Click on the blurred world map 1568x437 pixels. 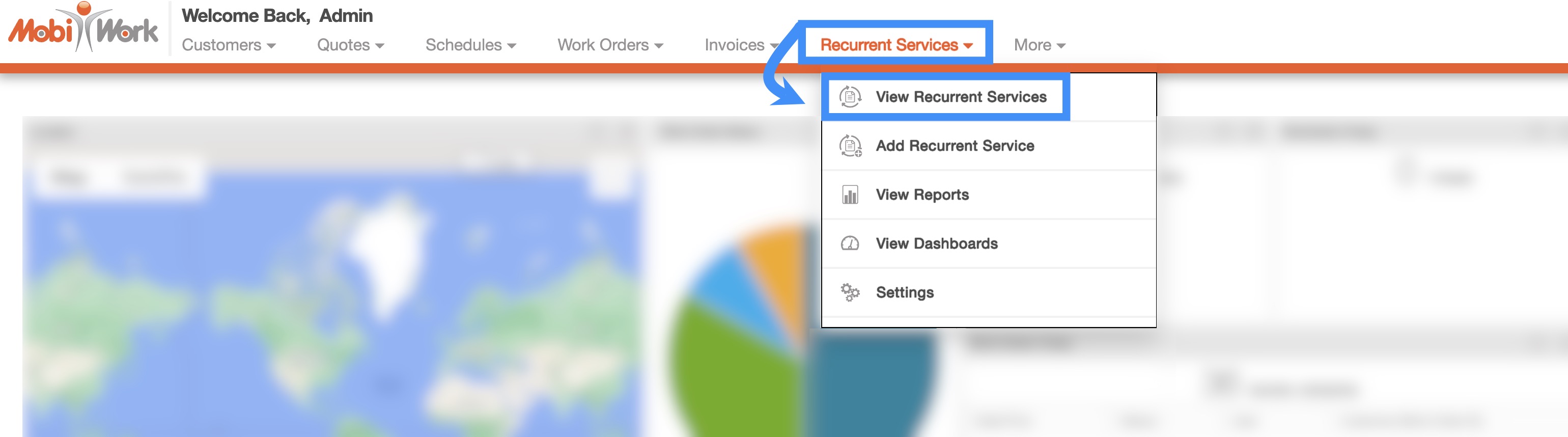point(329,304)
